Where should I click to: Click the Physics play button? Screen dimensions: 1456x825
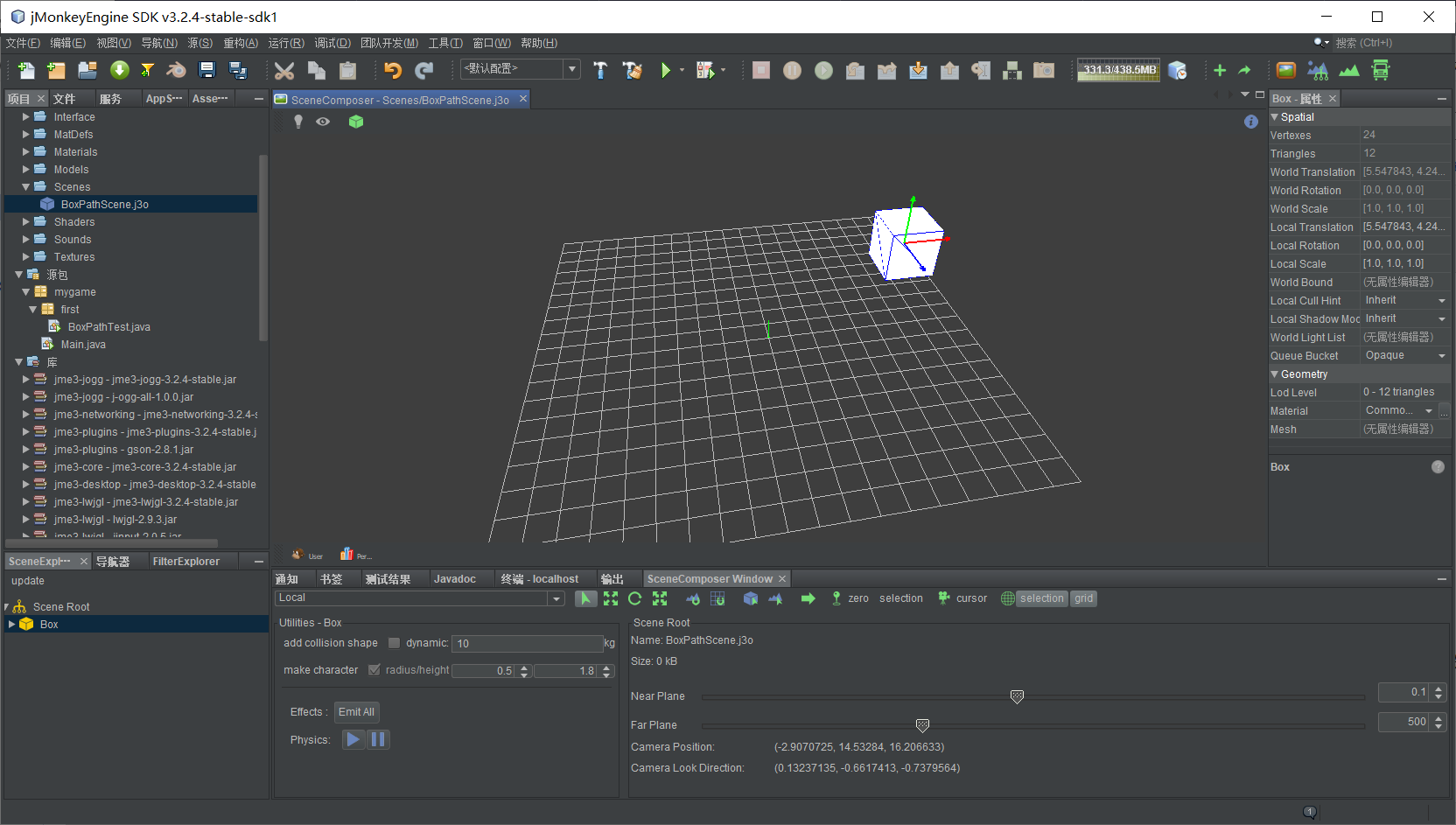point(353,739)
